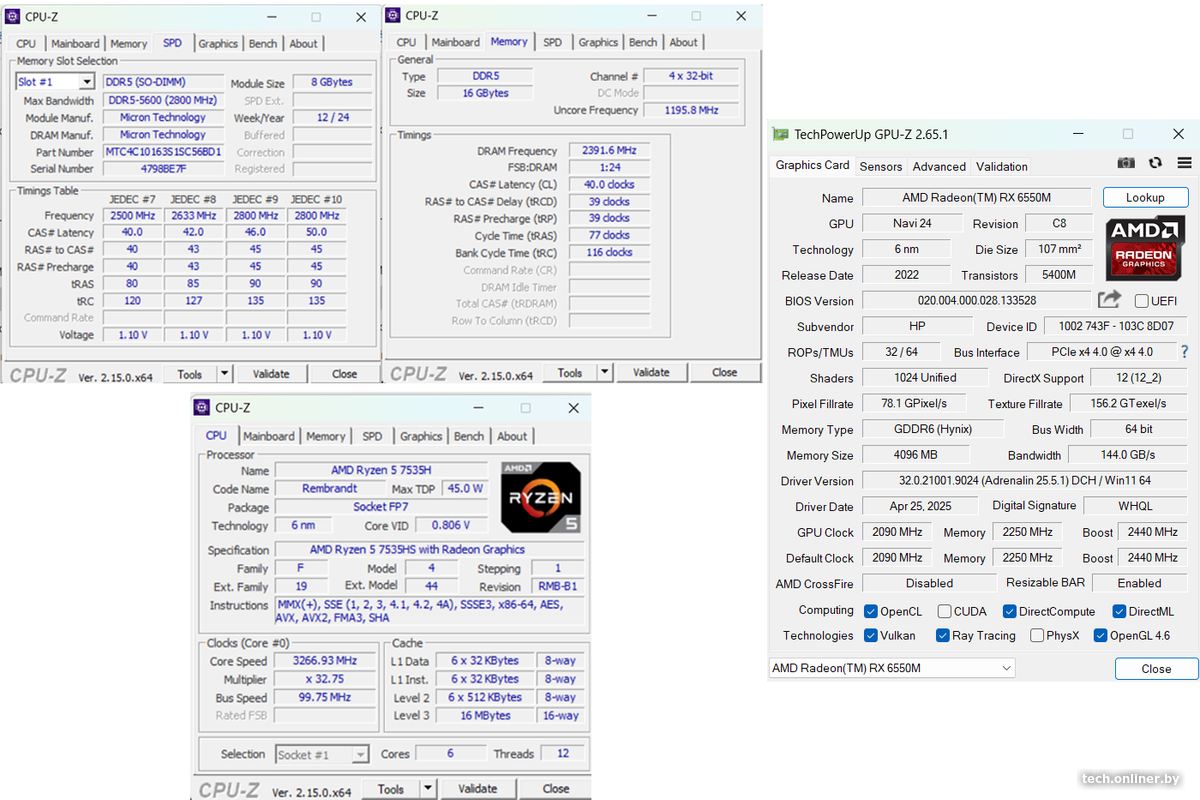Open Tools dropdown arrow in CPU window
The height and width of the screenshot is (800, 1200).
coord(430,788)
